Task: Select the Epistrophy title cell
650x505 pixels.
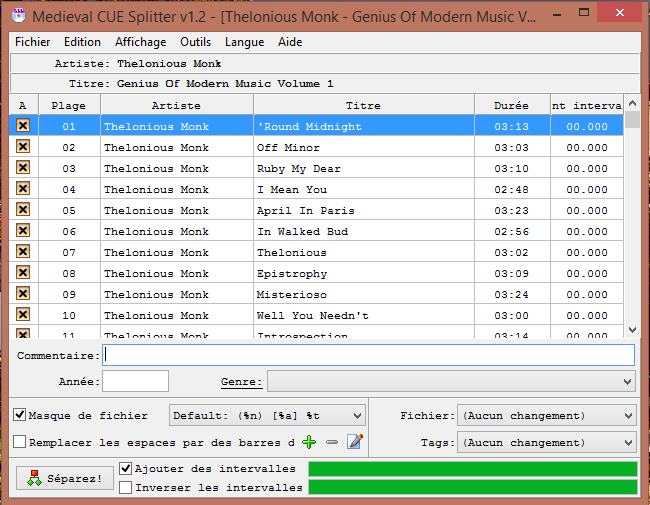Action: pyautogui.click(x=364, y=272)
